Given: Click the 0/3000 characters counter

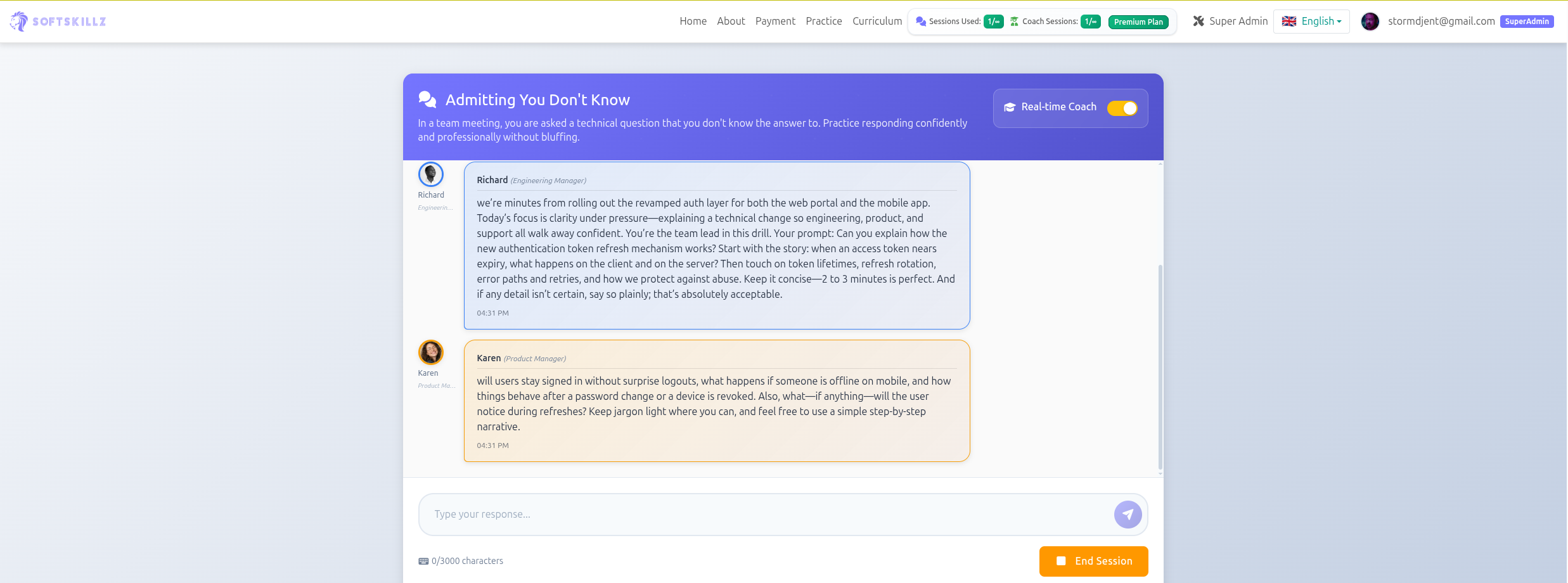Looking at the screenshot, I should tap(467, 561).
